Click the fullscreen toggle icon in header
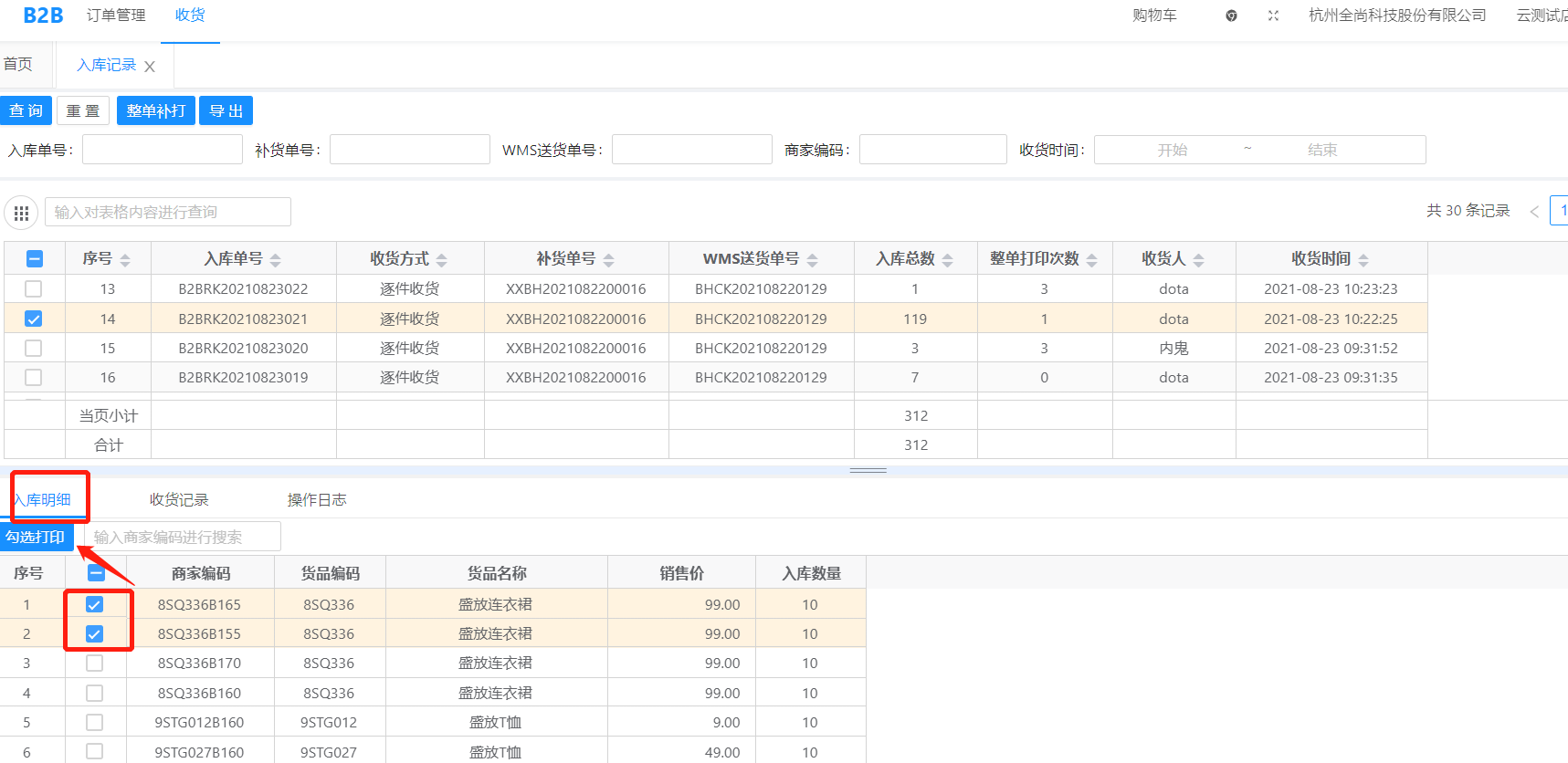The height and width of the screenshot is (763, 1568). [x=1273, y=16]
